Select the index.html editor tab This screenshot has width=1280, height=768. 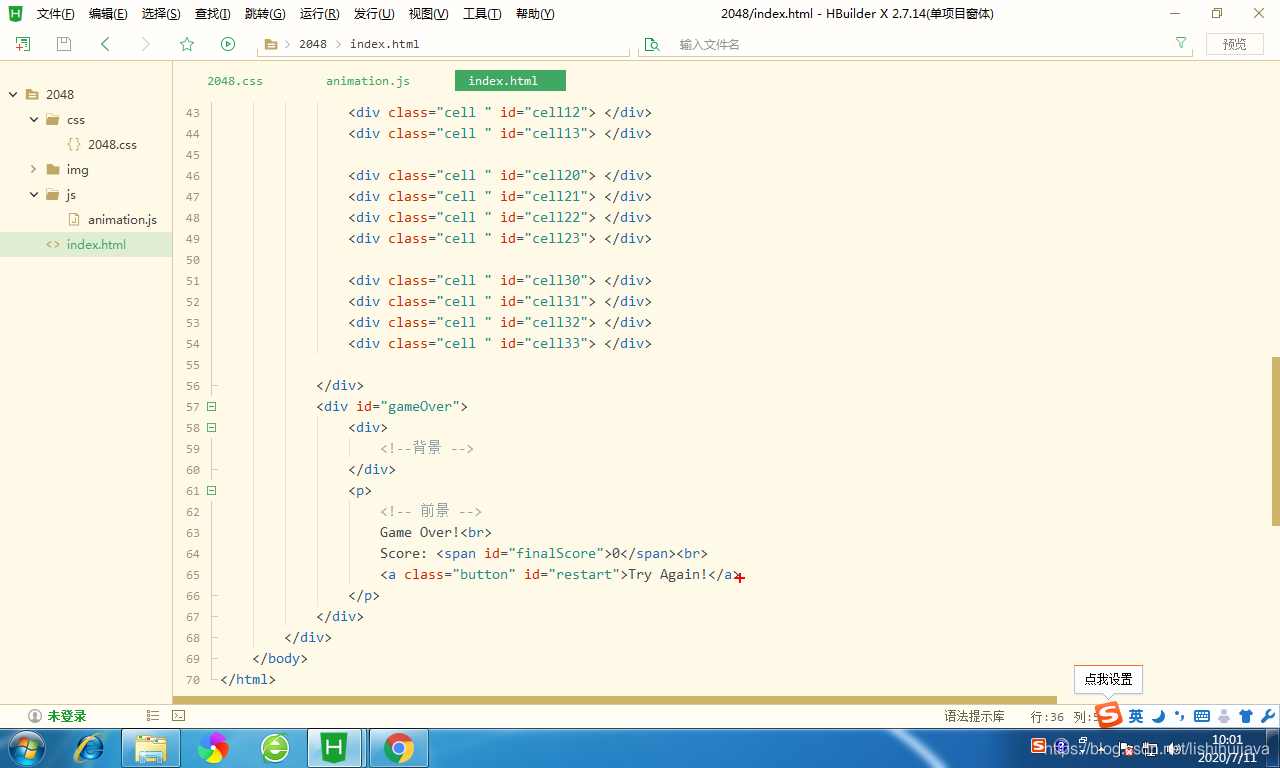click(x=510, y=81)
